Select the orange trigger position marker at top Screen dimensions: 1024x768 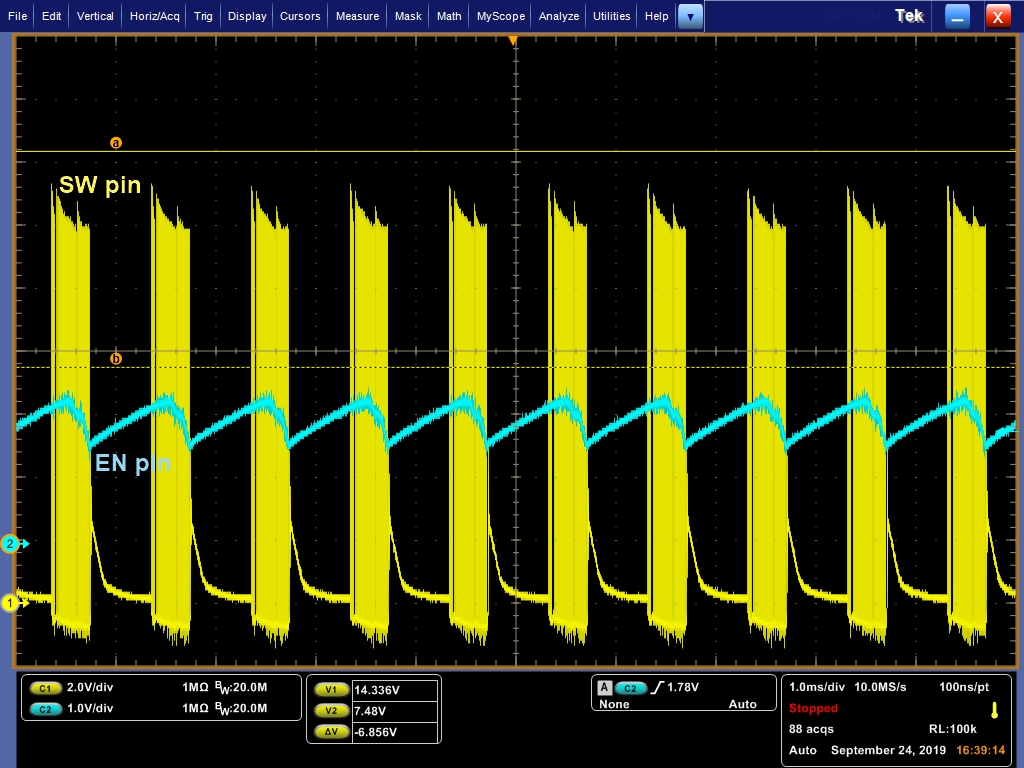(513, 40)
